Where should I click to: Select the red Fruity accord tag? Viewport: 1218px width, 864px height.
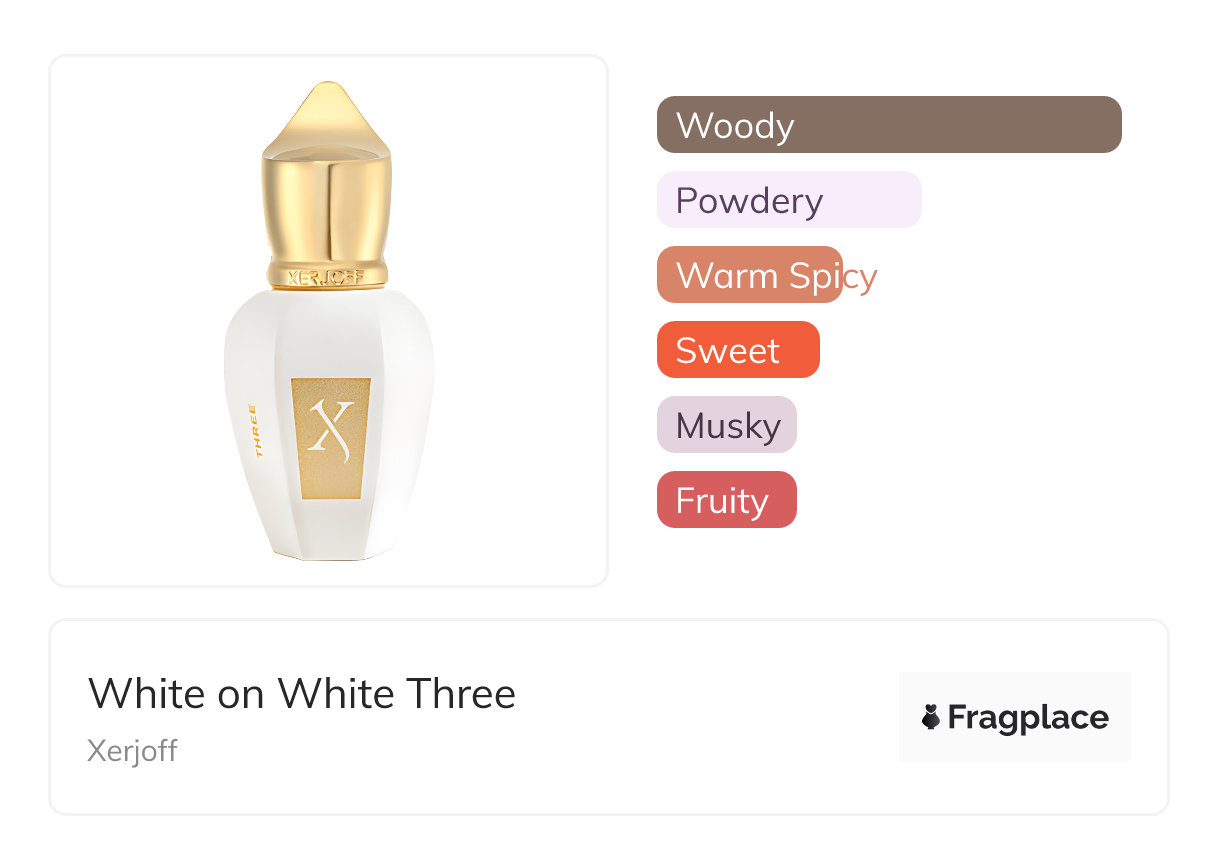click(x=726, y=500)
